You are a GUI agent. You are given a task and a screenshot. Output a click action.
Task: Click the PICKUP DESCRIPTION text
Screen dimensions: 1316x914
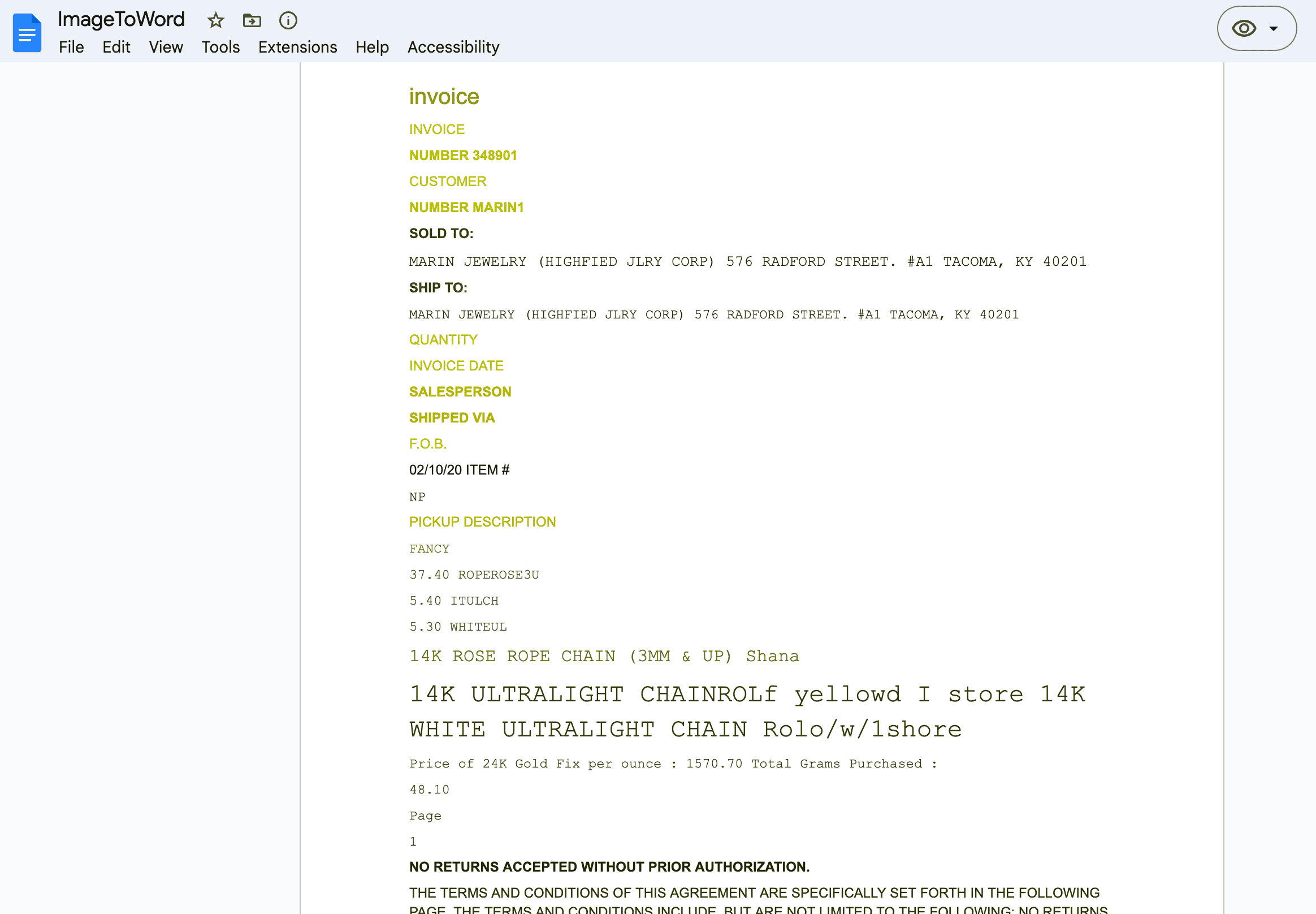click(x=482, y=521)
